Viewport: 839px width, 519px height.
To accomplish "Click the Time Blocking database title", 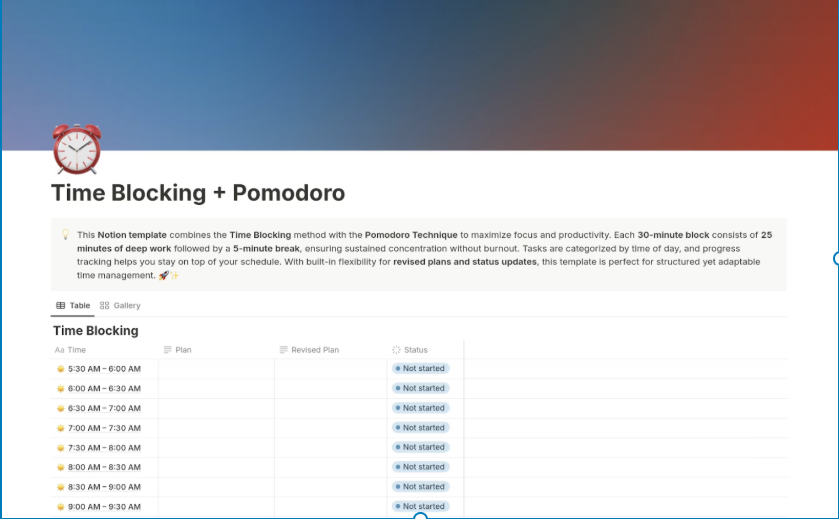I will [96, 331].
